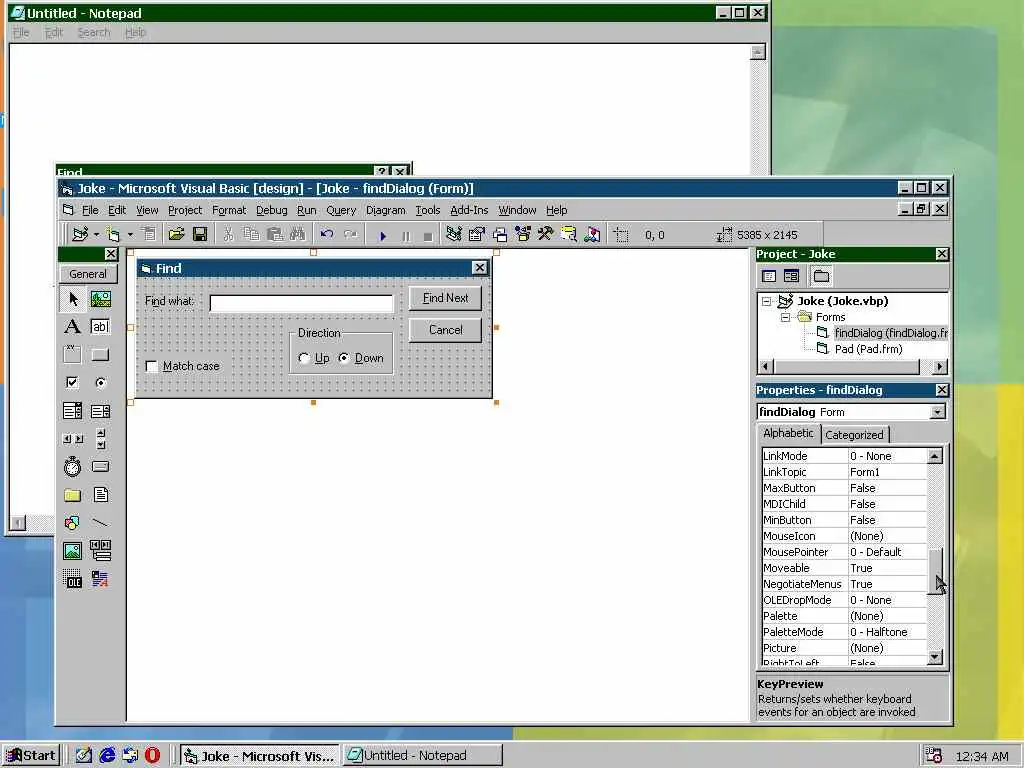Click Project tree right scroll arrow

pyautogui.click(x=940, y=366)
